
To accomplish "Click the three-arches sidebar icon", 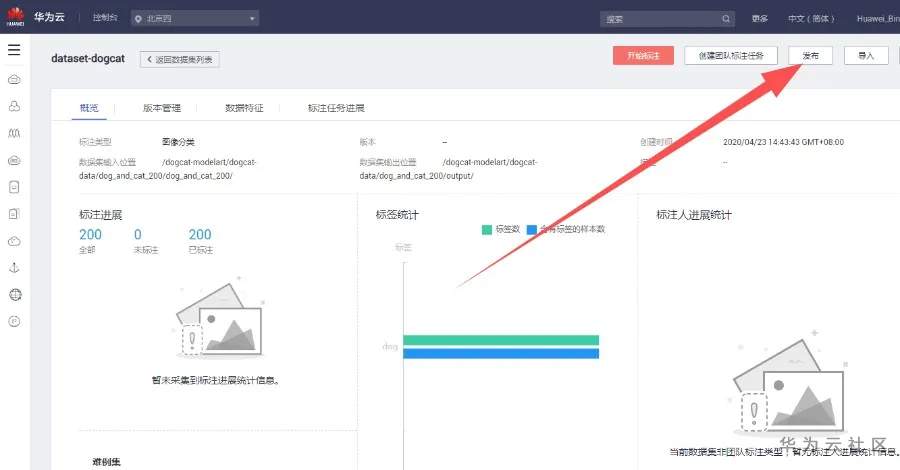I will pos(14,133).
